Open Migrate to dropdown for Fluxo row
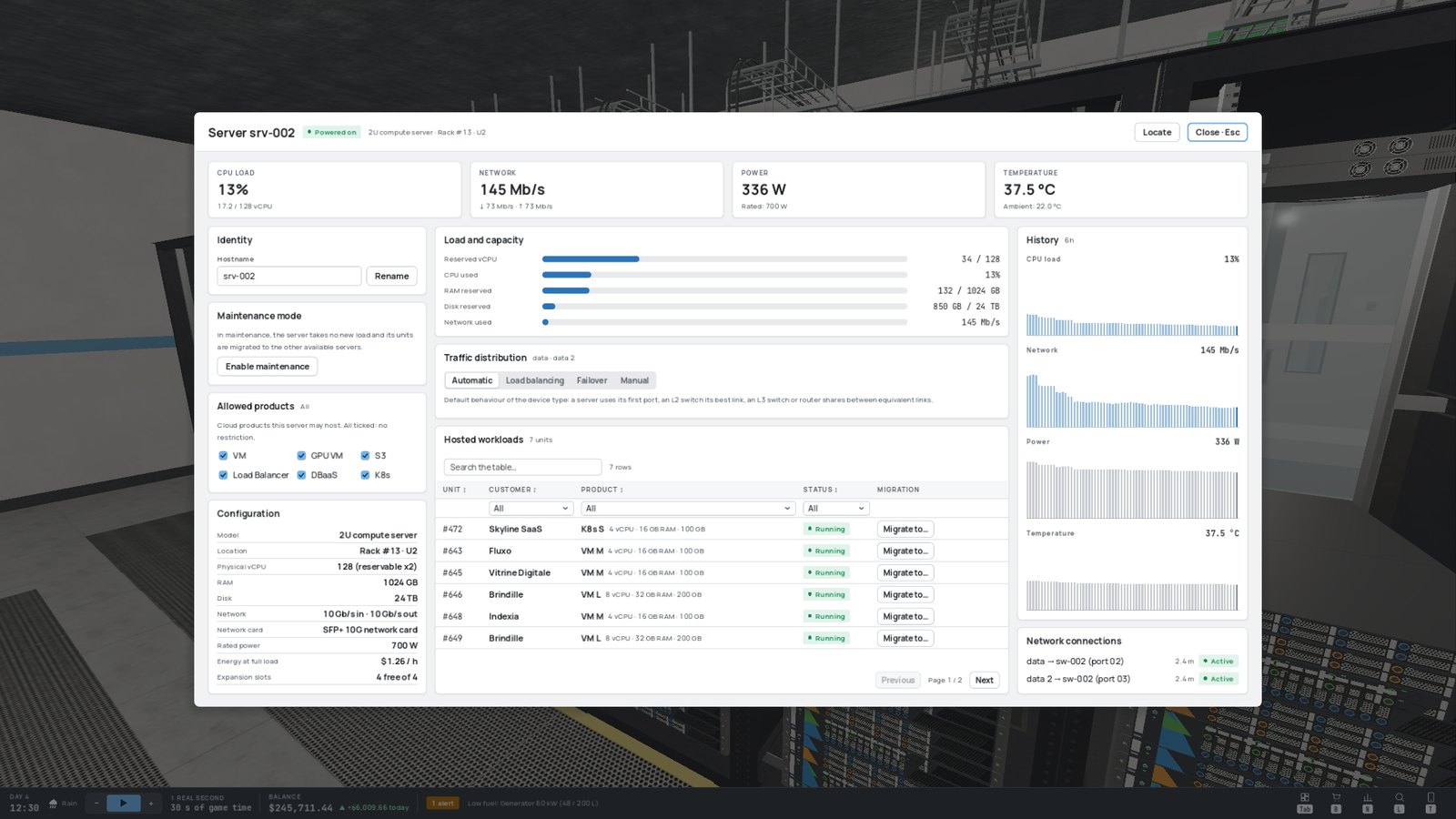The width and height of the screenshot is (1456, 819). coord(905,551)
